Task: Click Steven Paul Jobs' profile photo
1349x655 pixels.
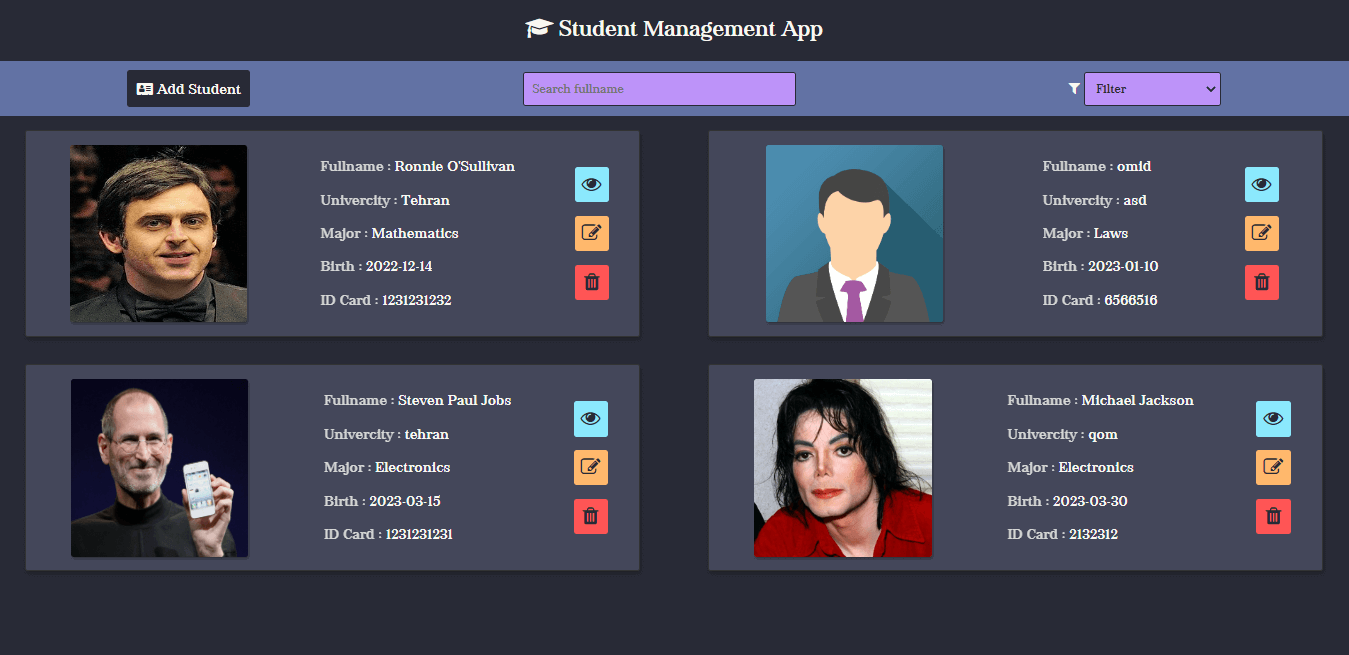Action: pyautogui.click(x=159, y=467)
